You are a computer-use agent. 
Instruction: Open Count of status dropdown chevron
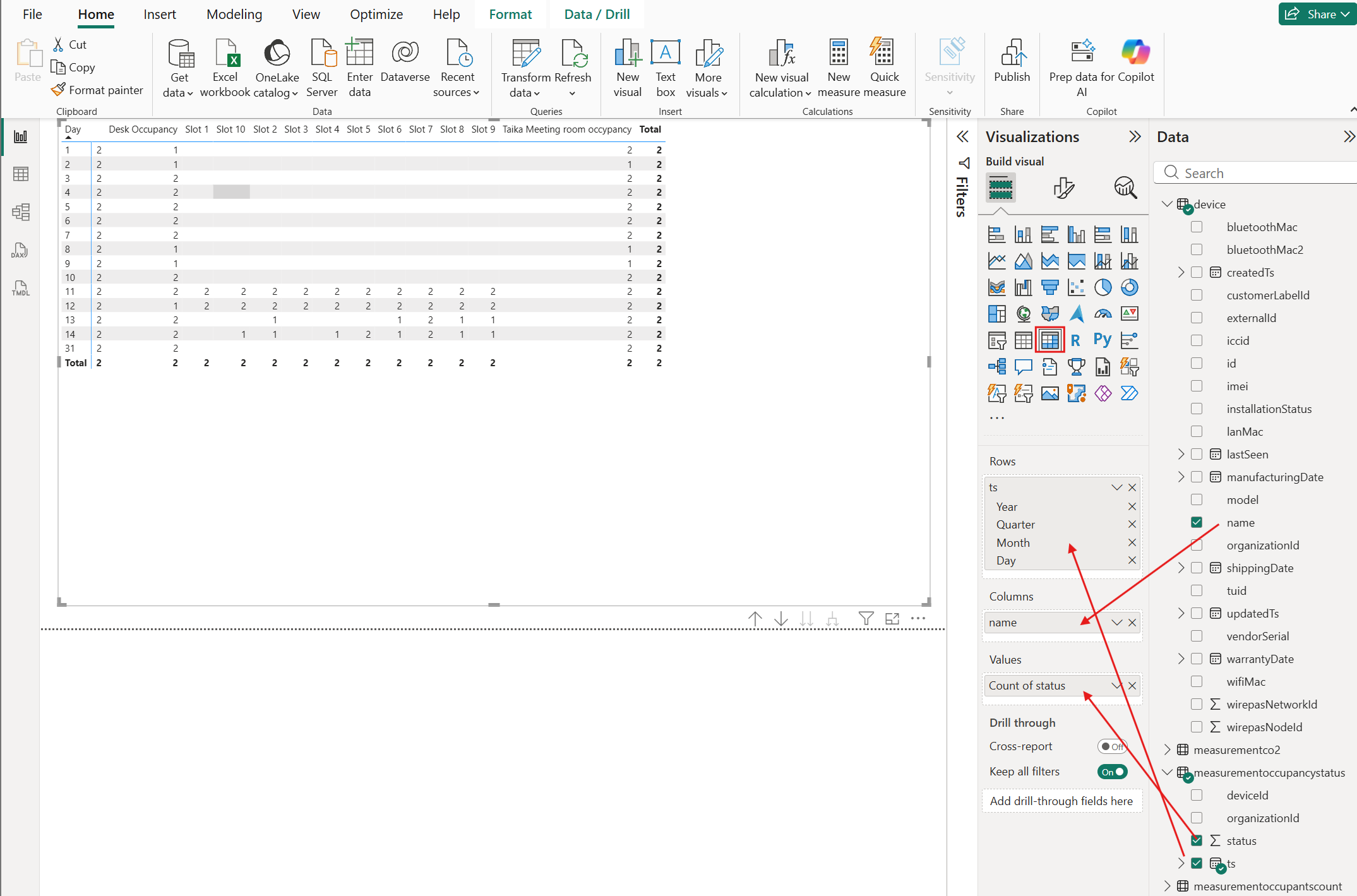click(x=1116, y=686)
